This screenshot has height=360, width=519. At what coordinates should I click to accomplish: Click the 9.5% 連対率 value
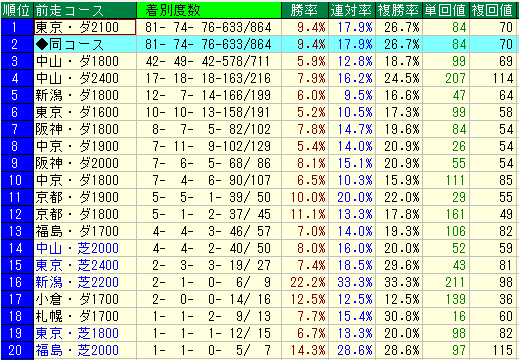[x=358, y=95]
